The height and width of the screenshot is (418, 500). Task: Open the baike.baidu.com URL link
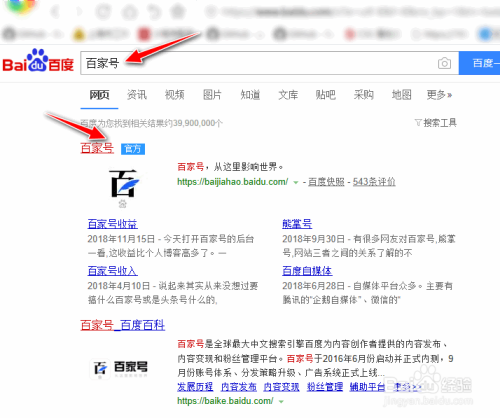point(225,401)
